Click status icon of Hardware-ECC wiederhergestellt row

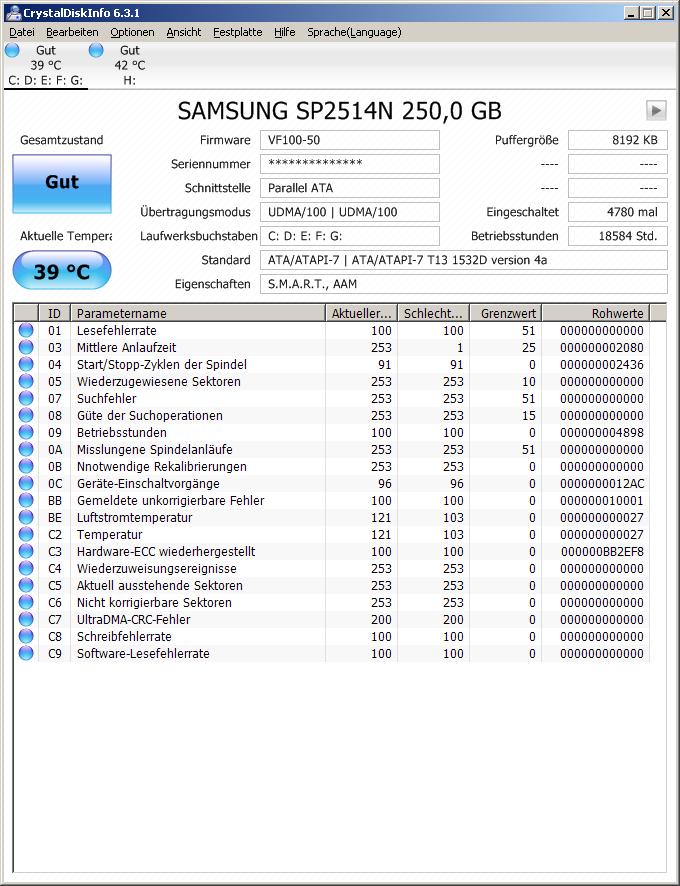[x=26, y=551]
